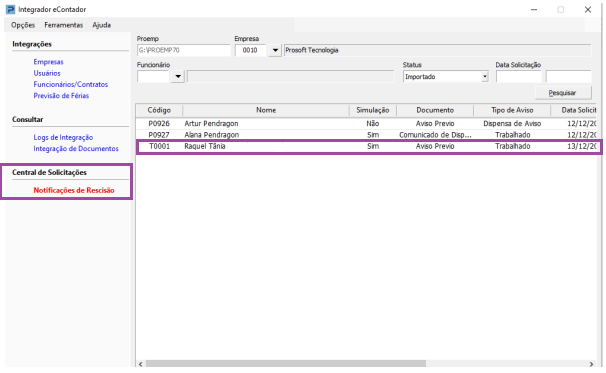Sort by the Nome column header
Viewport: 606px width, 373px height.
tap(266, 110)
